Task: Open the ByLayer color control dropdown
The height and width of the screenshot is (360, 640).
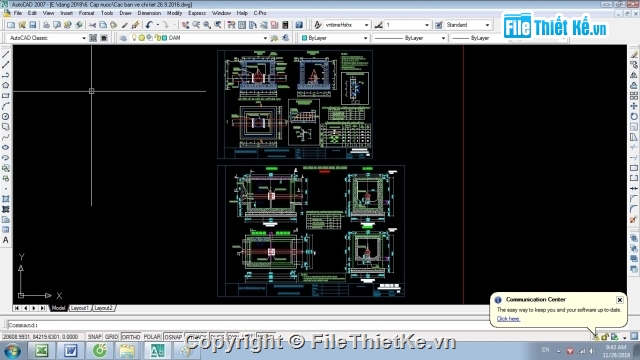Action: pos(334,38)
